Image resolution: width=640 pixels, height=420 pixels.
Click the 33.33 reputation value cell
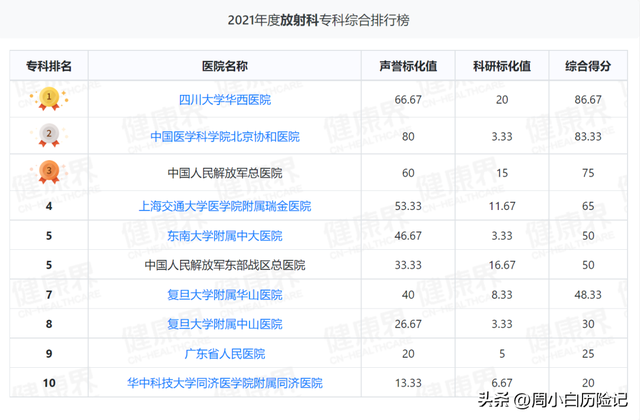408,265
